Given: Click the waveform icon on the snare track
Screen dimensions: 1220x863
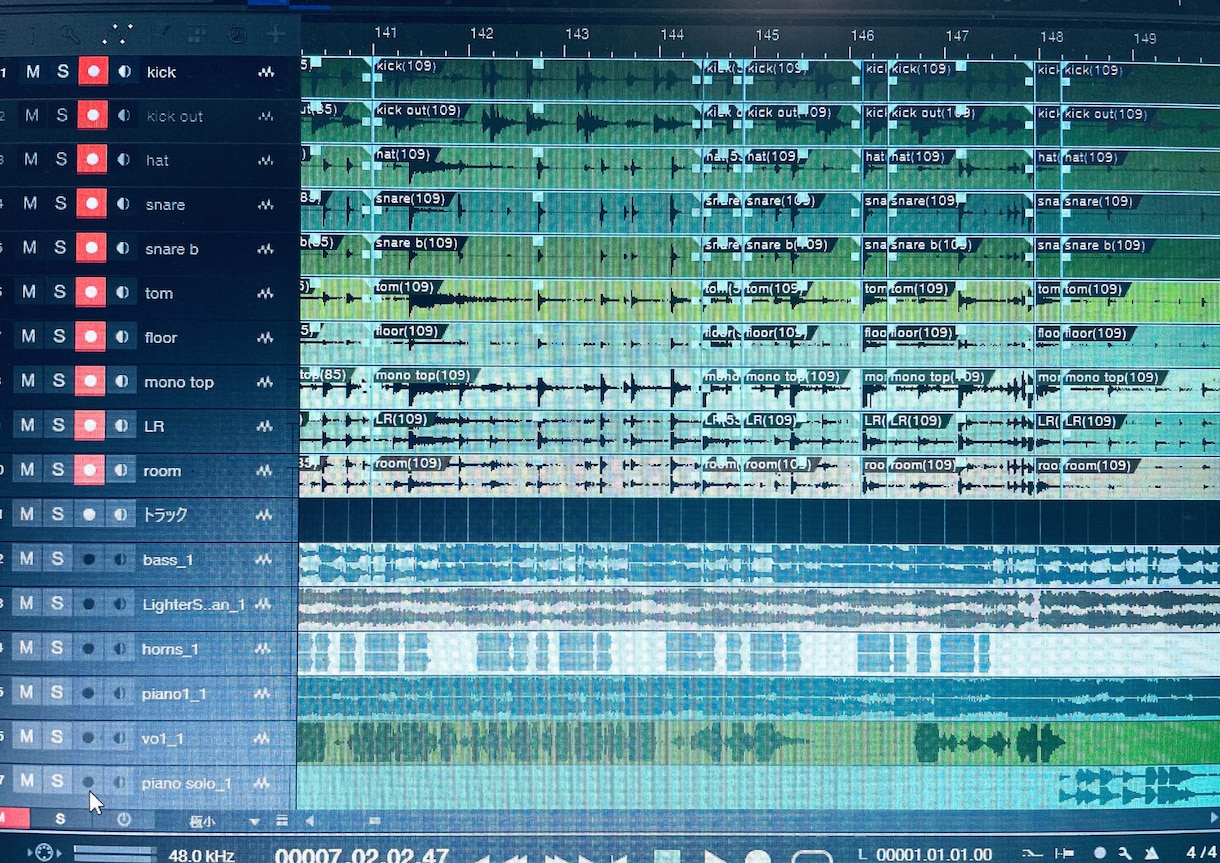Looking at the screenshot, I should 265,204.
